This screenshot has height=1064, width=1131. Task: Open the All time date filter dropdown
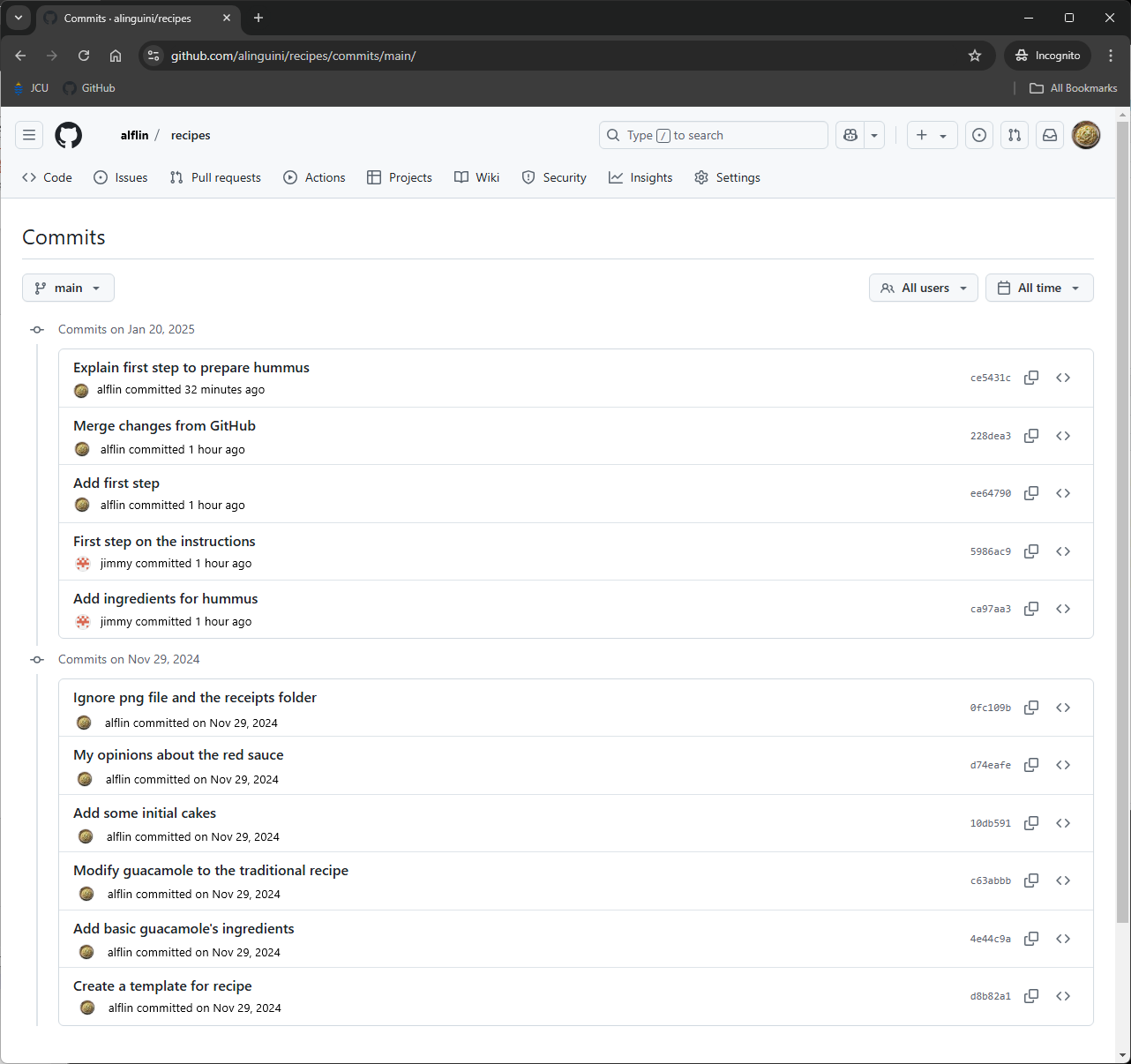1039,288
